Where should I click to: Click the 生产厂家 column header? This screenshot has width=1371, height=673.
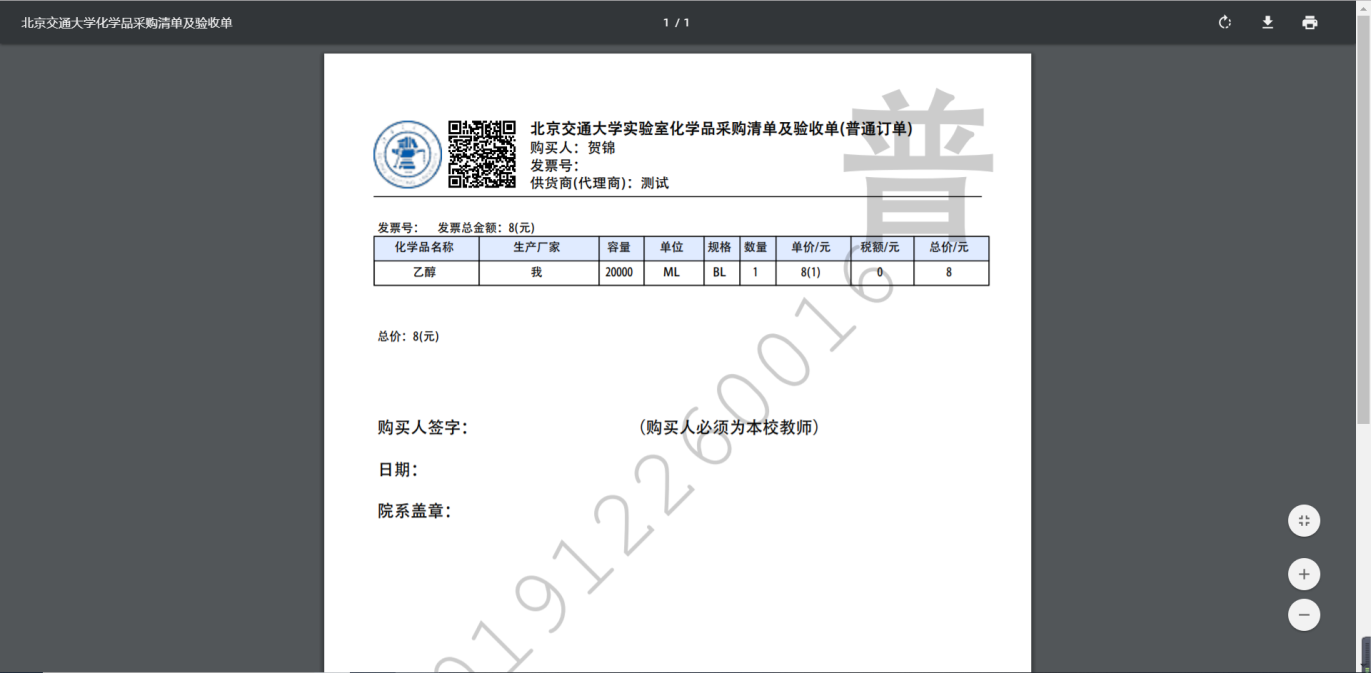(537, 247)
